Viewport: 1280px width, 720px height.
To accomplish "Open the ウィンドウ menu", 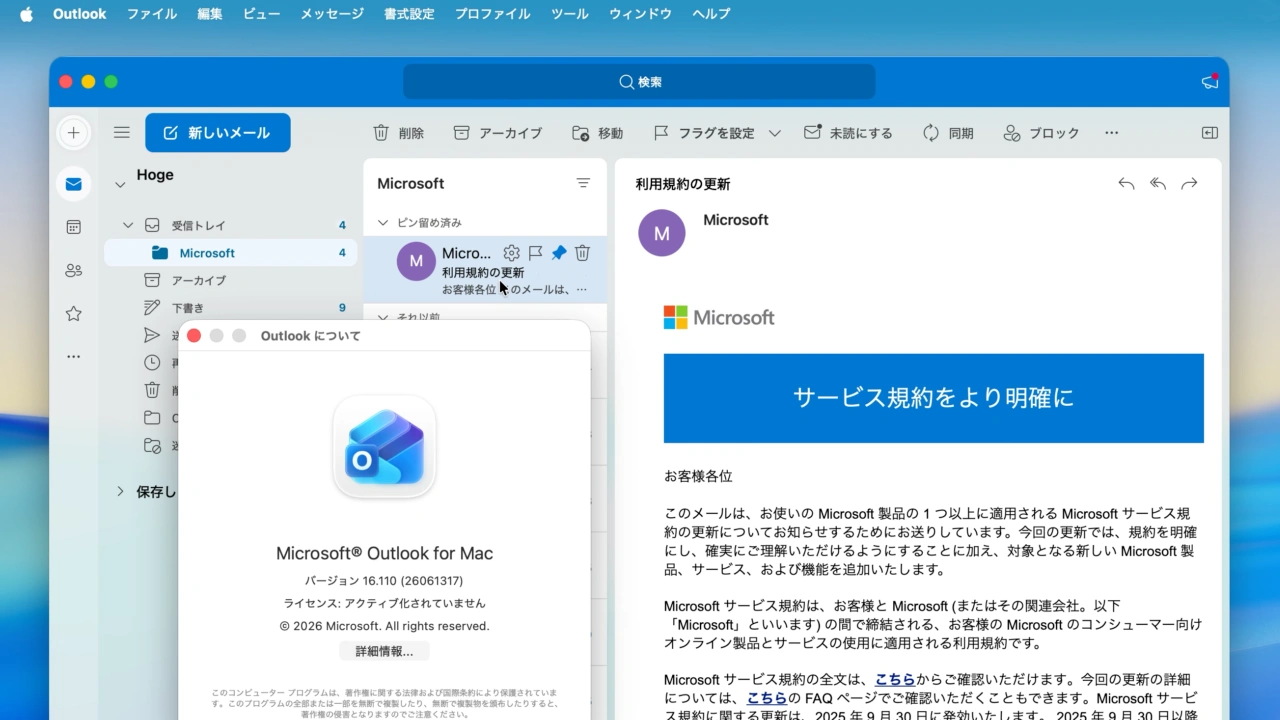I will tap(640, 14).
